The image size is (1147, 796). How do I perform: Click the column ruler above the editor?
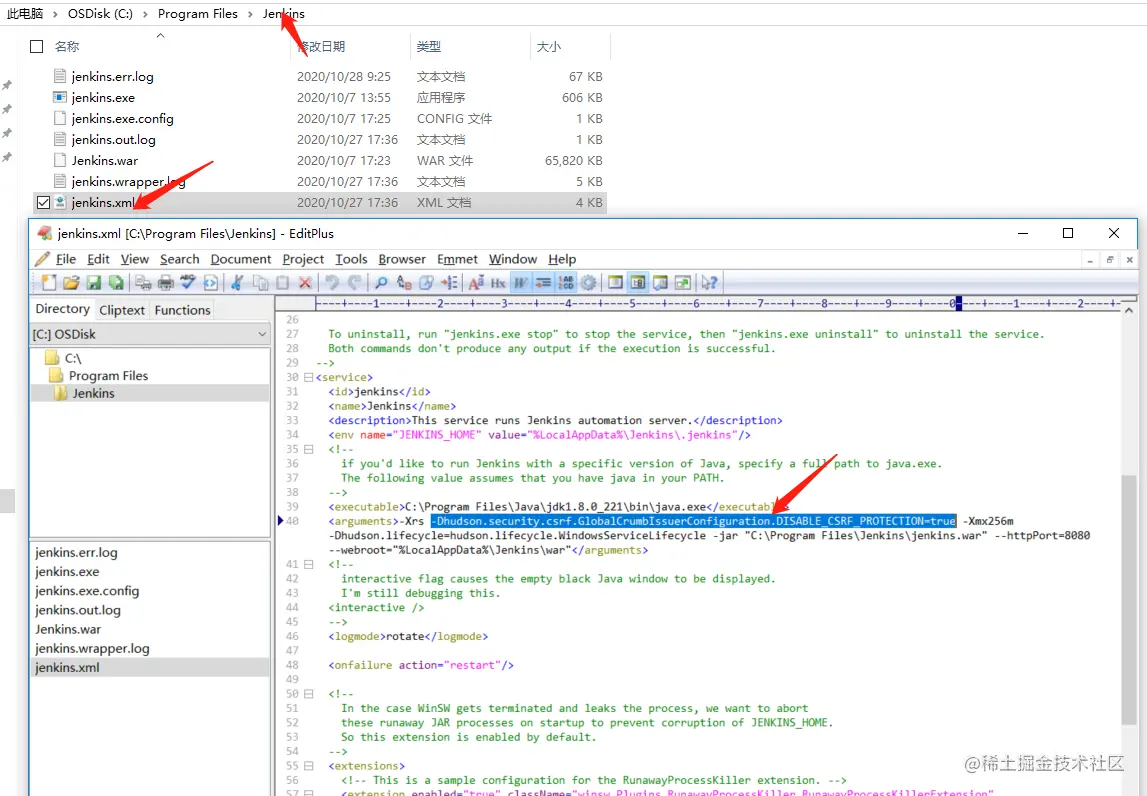tap(717, 303)
